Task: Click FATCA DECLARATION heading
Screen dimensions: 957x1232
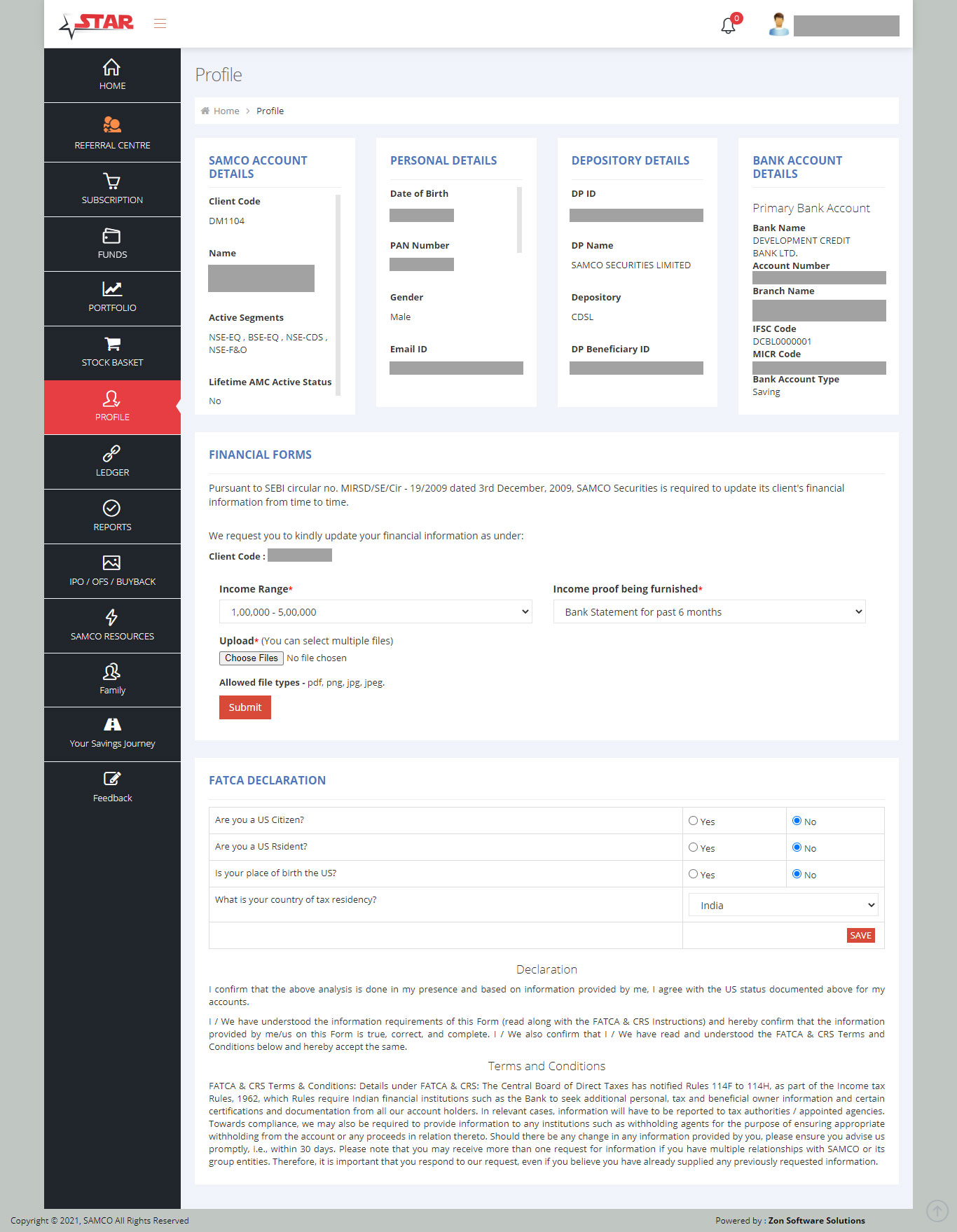Action: click(267, 780)
